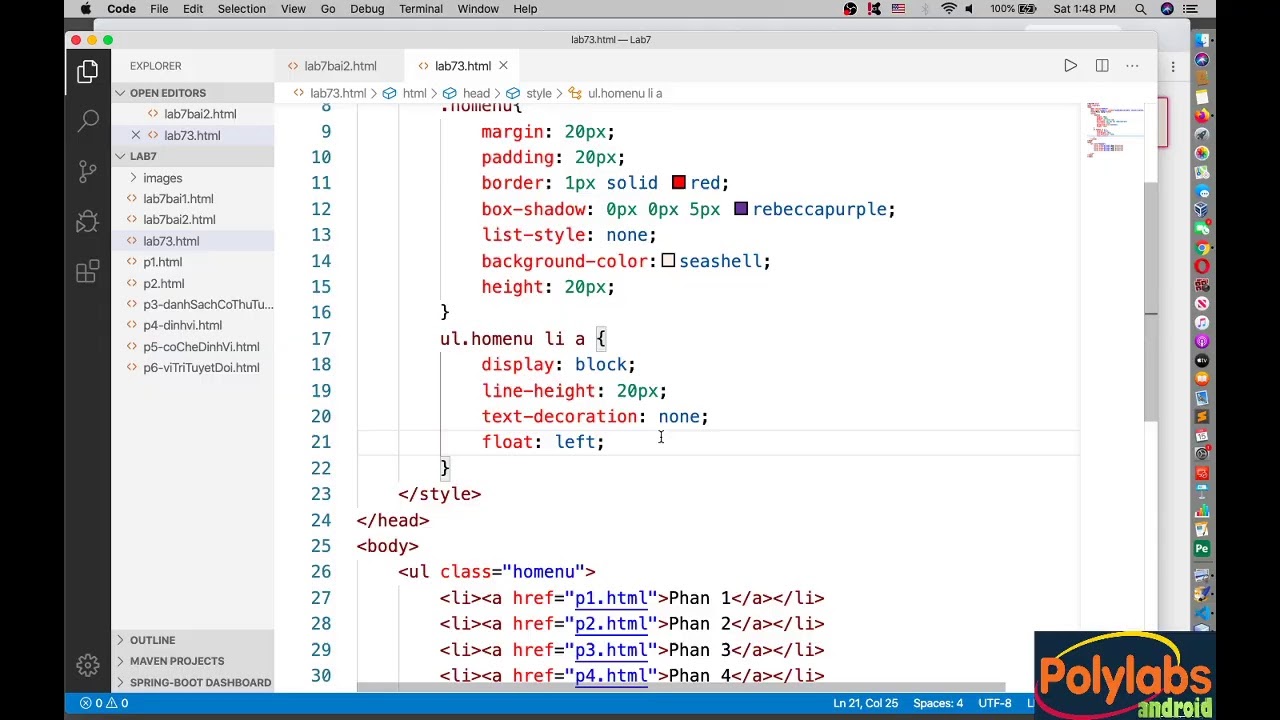
Task: Switch to the lab7bai2.html tab
Action: point(340,66)
